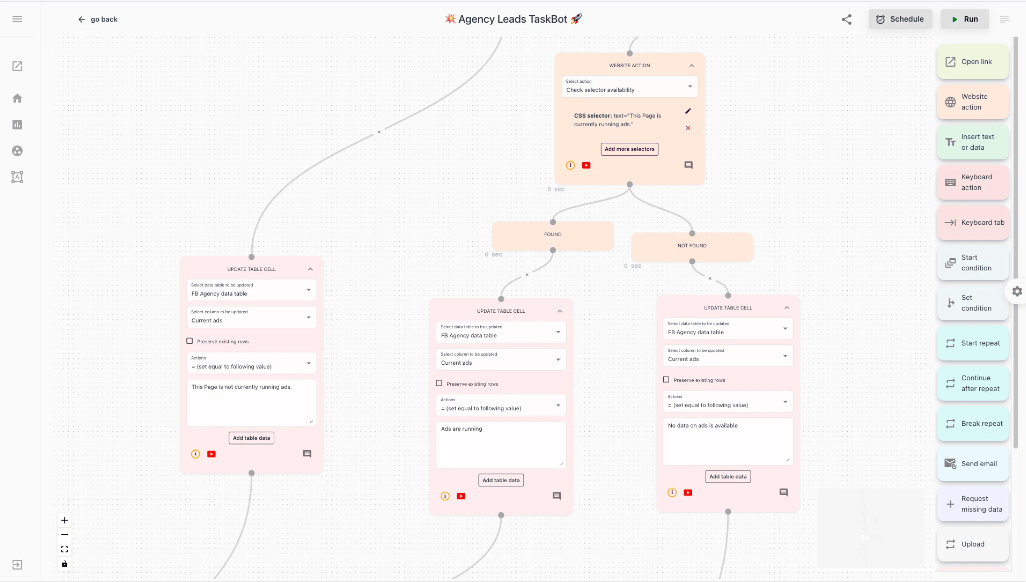Click the canvas lock icon at bottom left
Screen dimensions: 1026x582
pos(65,564)
